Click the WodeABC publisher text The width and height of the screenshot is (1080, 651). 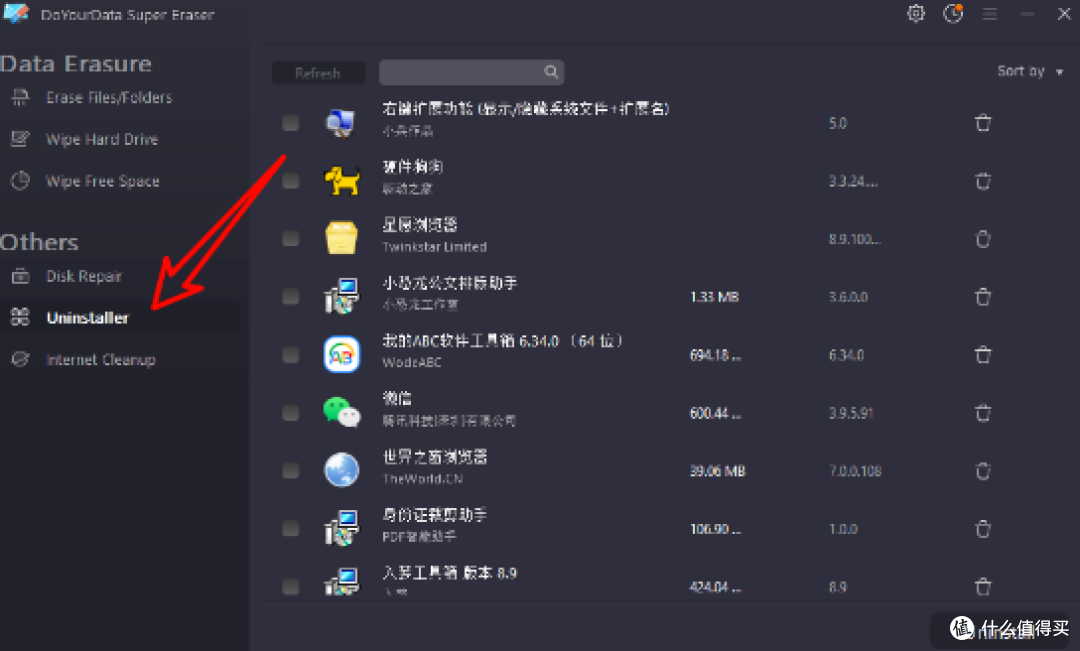click(412, 362)
